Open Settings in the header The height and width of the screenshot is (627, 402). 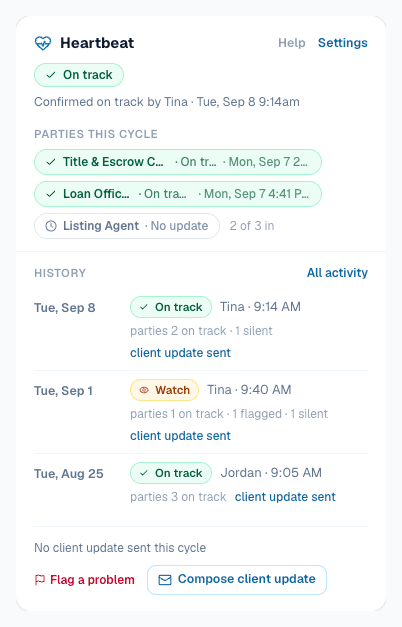[342, 43]
